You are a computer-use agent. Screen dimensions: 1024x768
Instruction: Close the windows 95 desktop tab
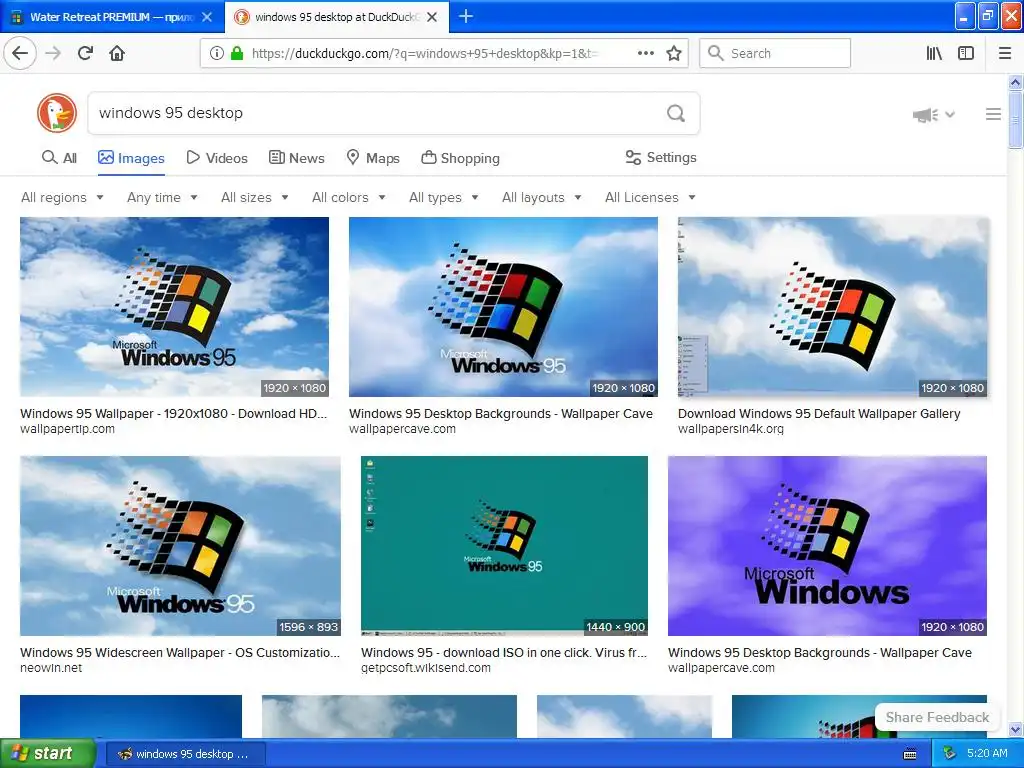[432, 17]
